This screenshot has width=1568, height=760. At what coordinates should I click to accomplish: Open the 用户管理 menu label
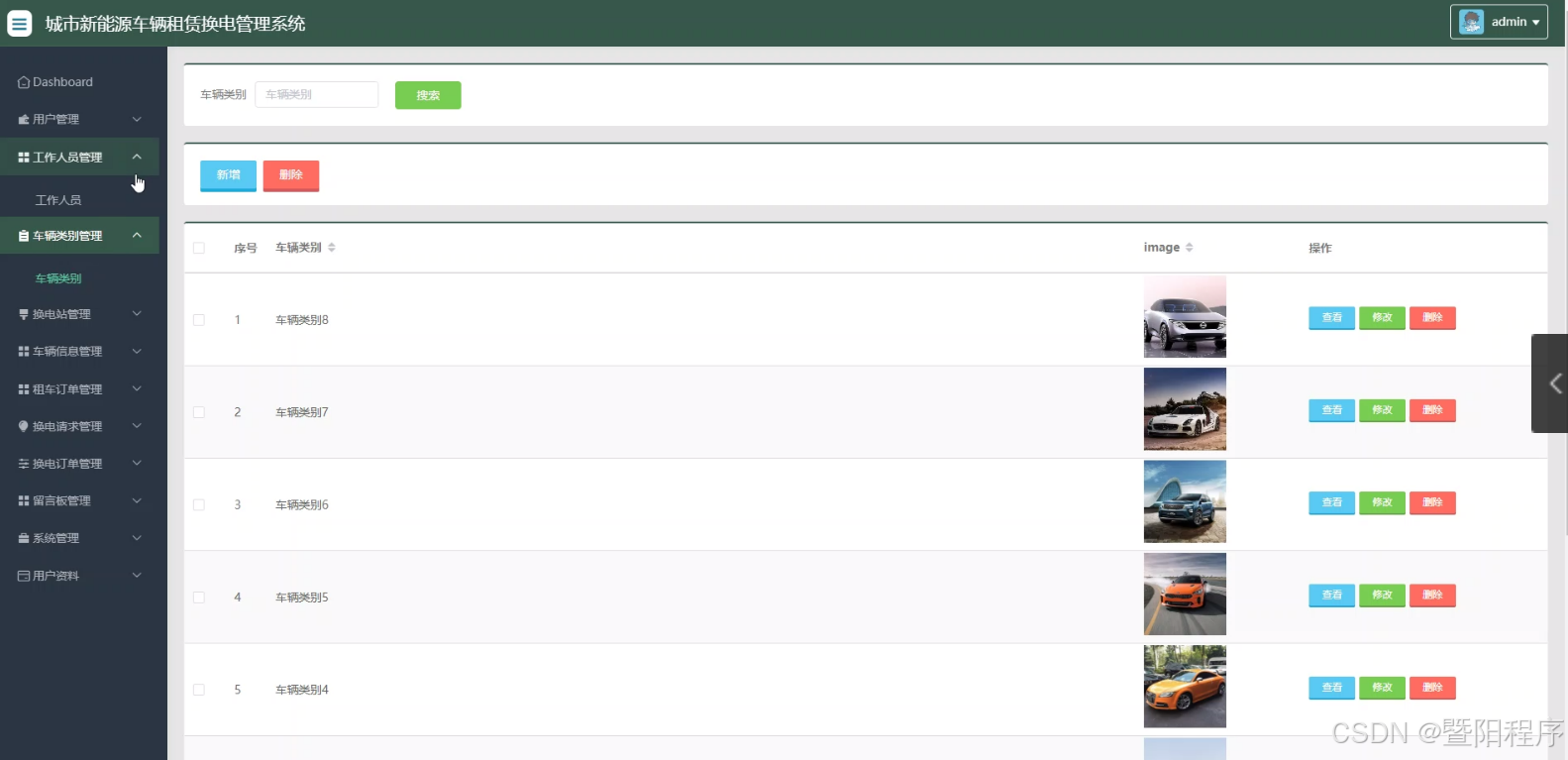tap(55, 120)
